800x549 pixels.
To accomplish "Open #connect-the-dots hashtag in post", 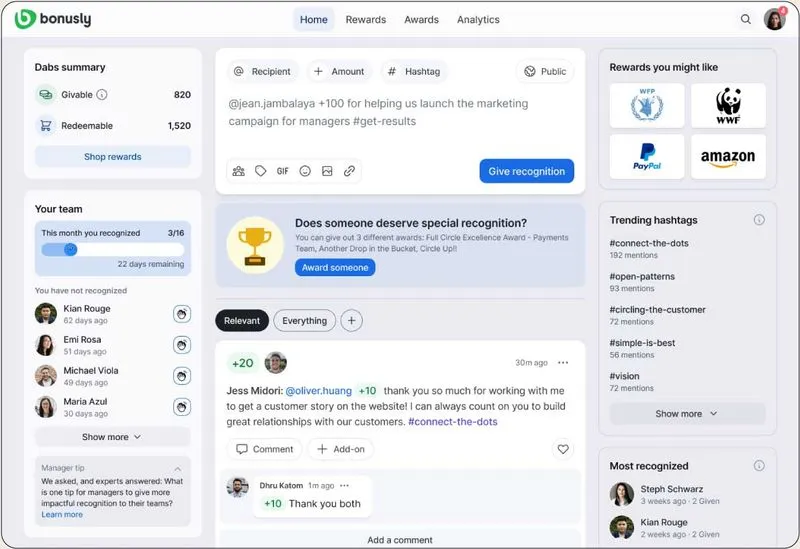I will [453, 421].
